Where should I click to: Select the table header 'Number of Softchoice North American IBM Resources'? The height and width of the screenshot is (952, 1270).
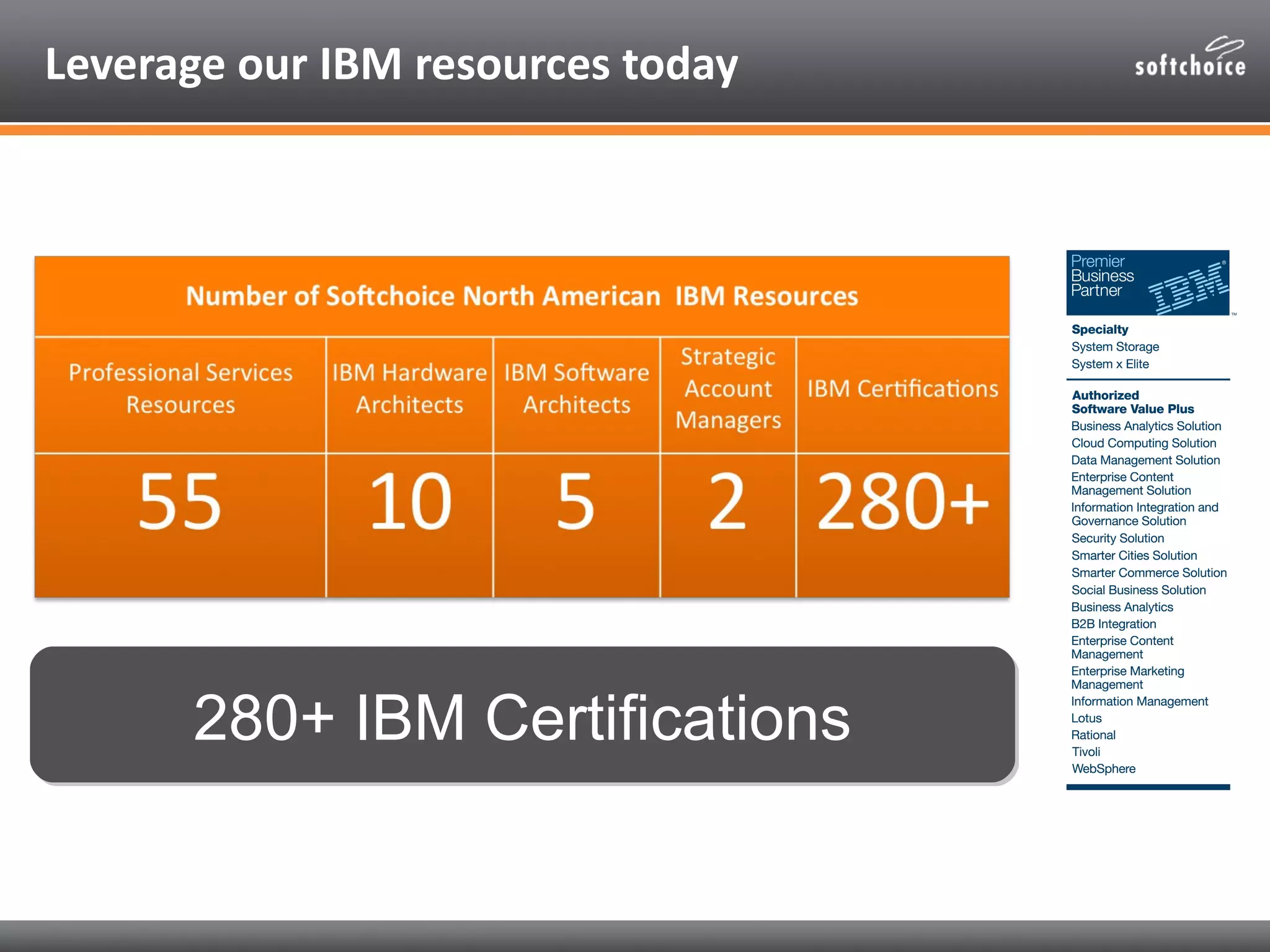(522, 296)
